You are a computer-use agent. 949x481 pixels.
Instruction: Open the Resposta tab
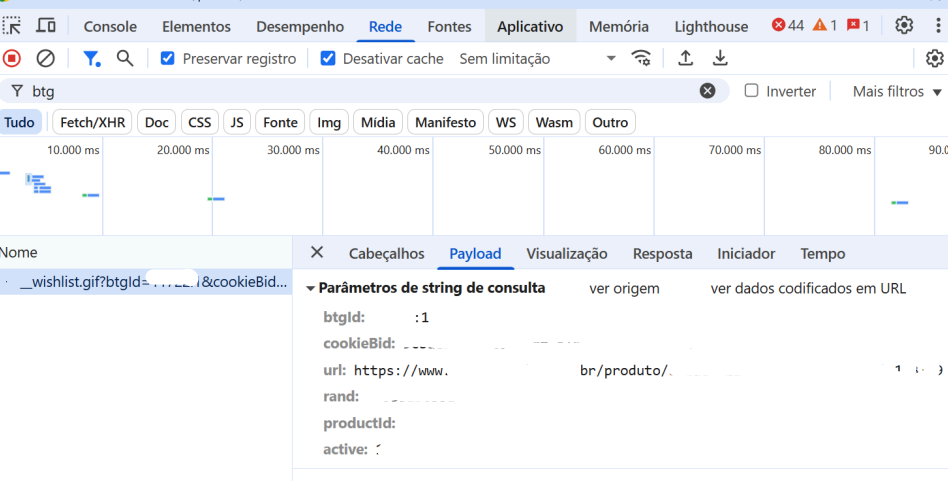[x=662, y=254]
